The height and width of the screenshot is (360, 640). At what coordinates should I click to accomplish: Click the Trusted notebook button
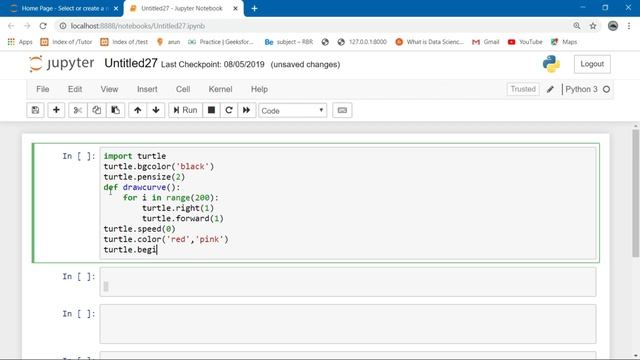tap(523, 89)
